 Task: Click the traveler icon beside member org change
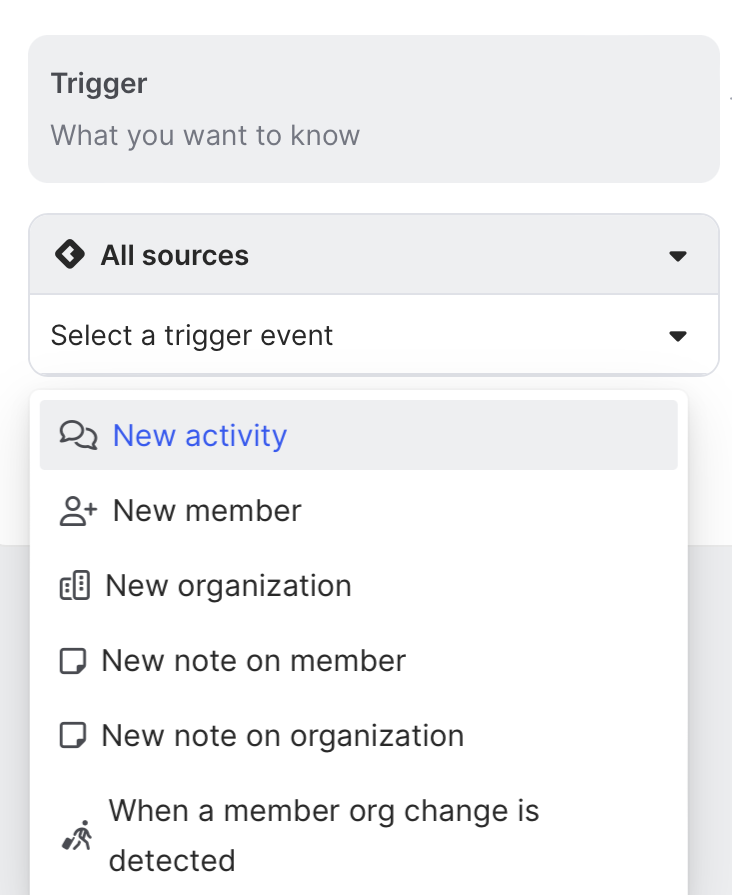coord(76,835)
